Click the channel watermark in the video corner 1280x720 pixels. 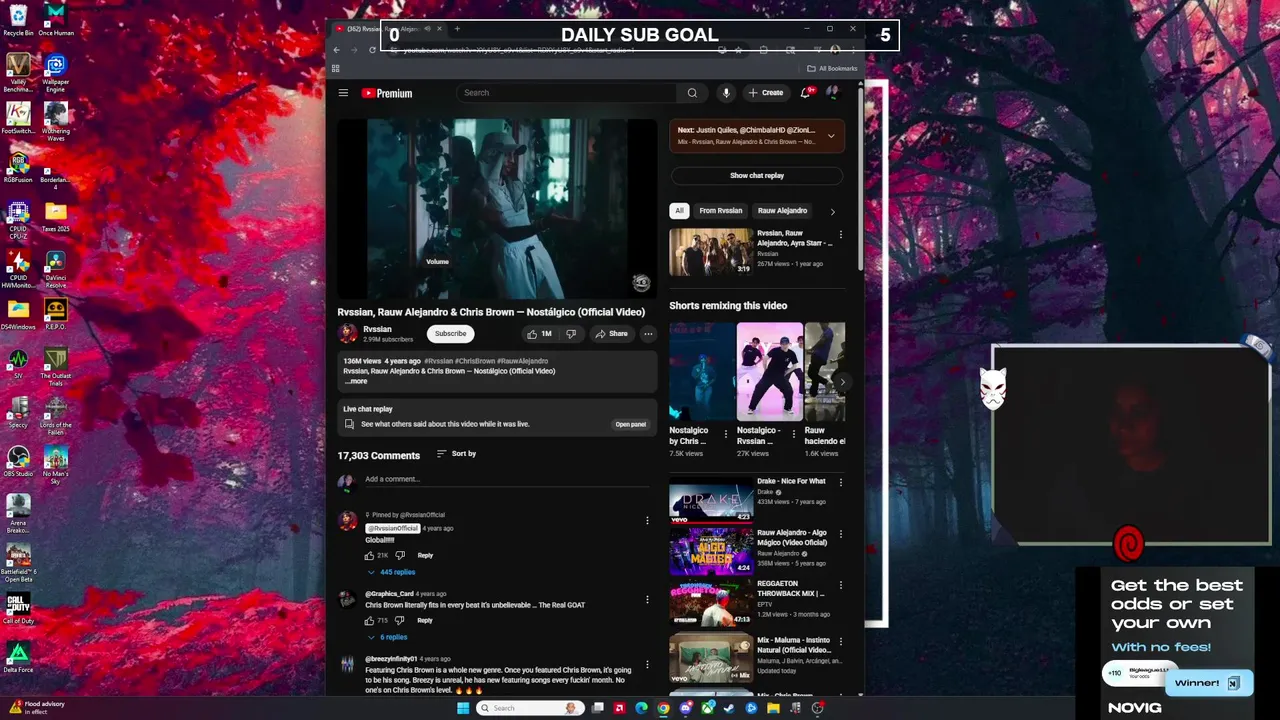[641, 283]
